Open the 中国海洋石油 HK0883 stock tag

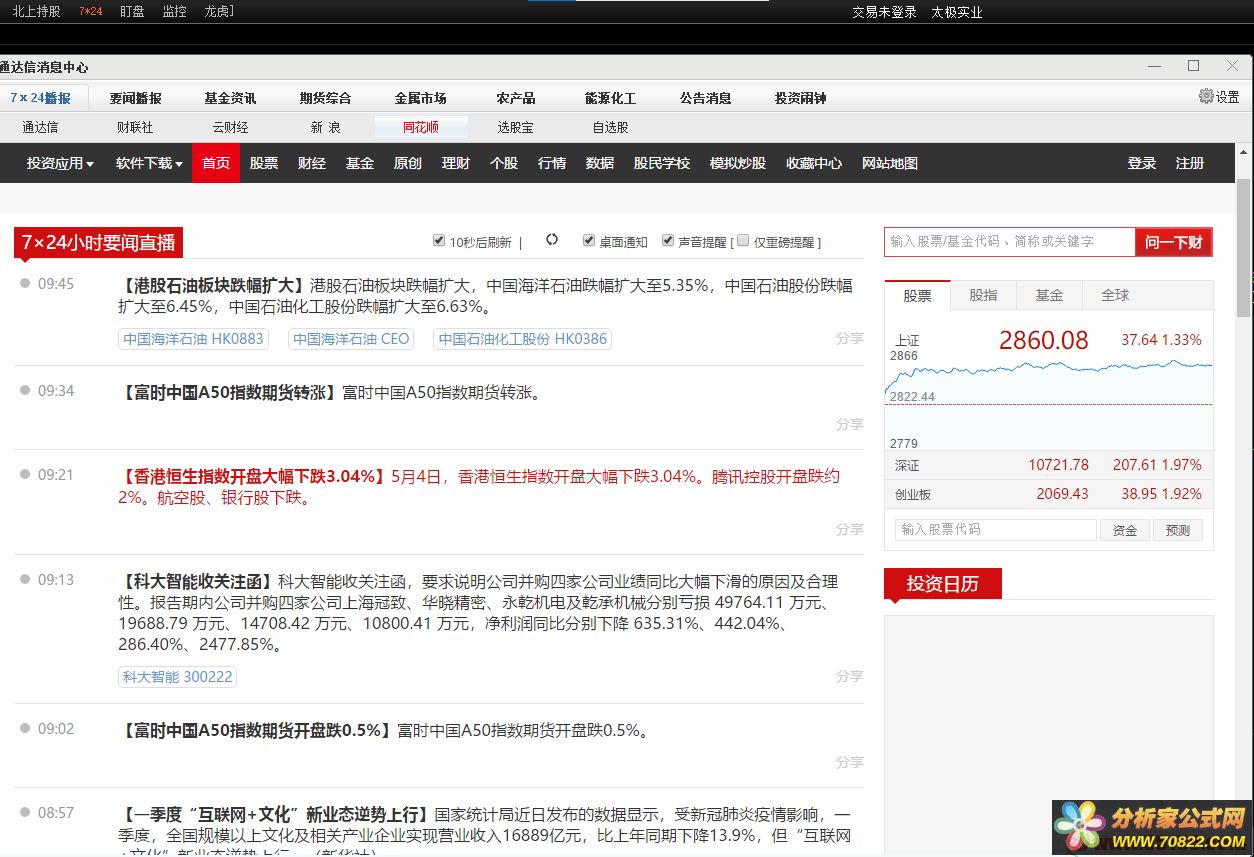point(193,339)
